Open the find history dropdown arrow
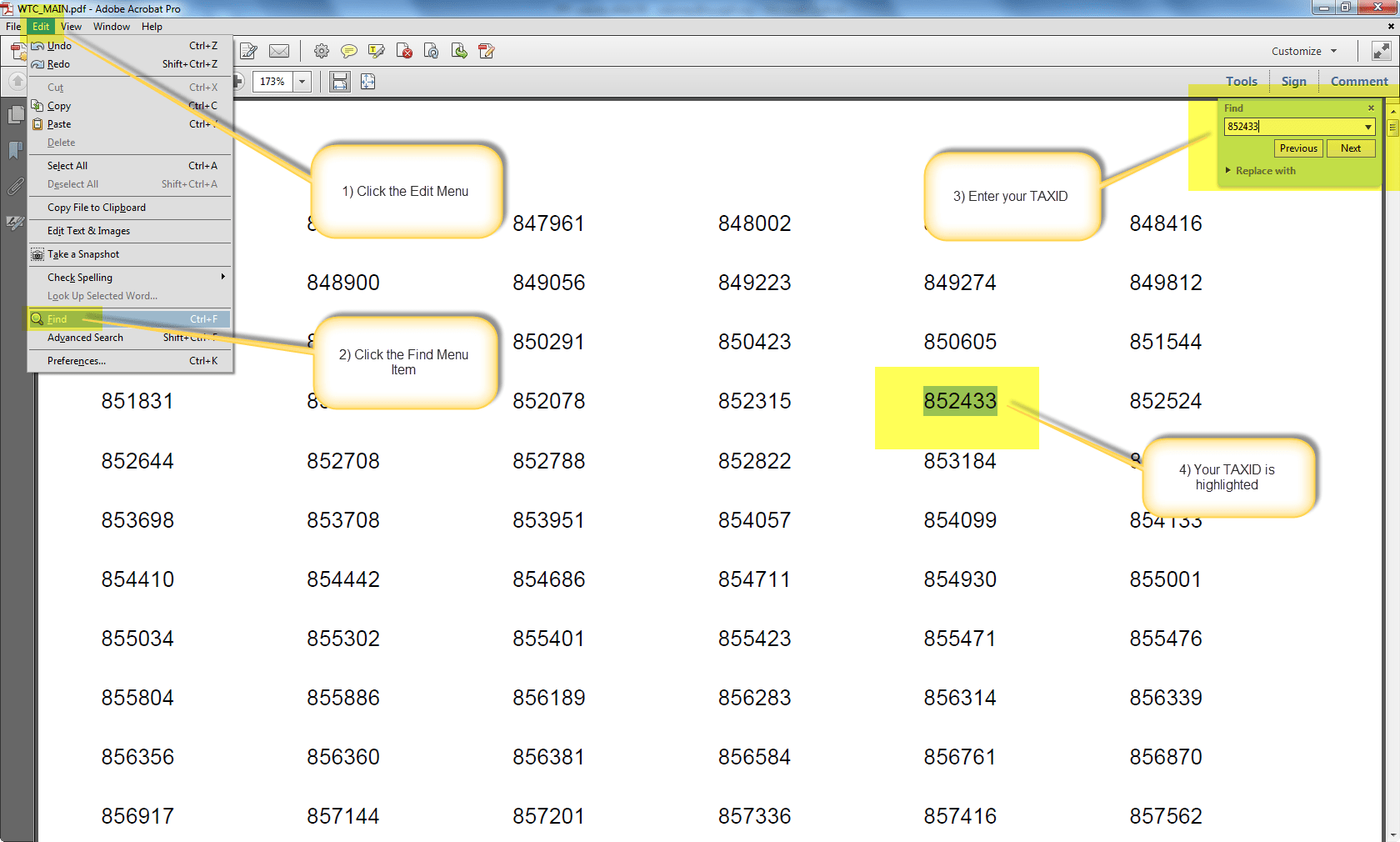This screenshot has height=842, width=1400. (1368, 127)
